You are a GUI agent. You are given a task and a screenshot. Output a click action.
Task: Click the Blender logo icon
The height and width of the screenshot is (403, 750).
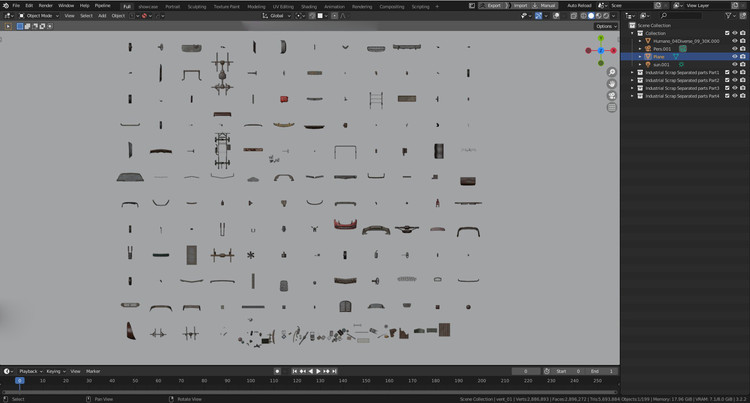tap(6, 6)
